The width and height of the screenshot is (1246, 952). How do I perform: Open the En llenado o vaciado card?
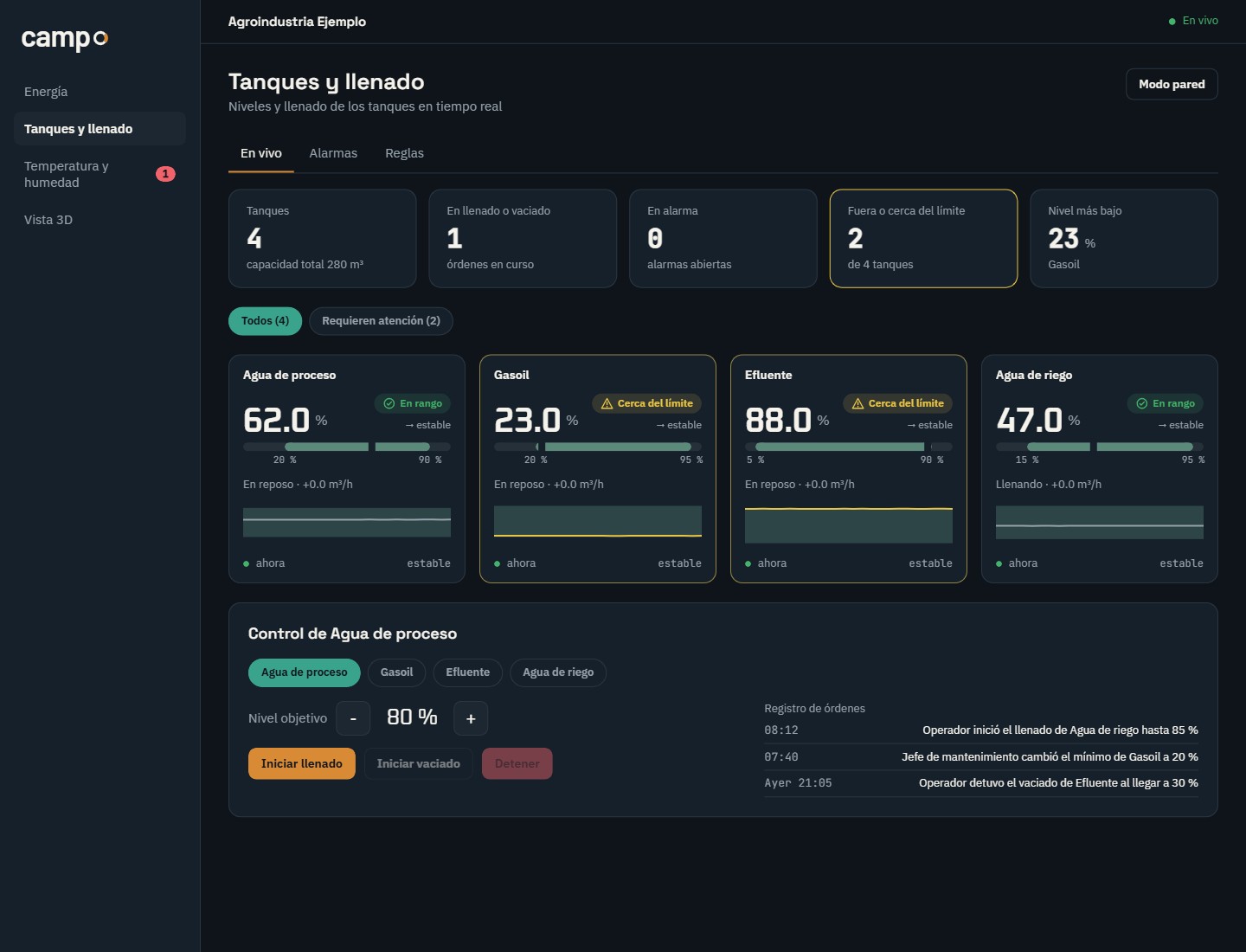pos(523,239)
